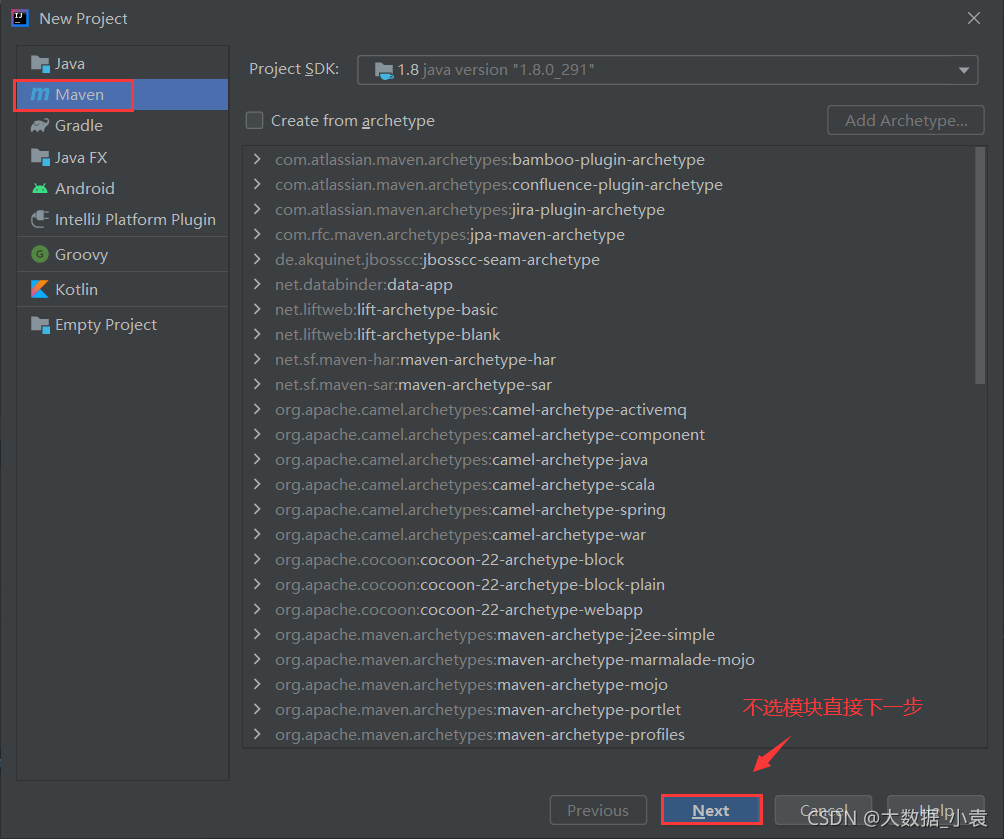
Task: Expand maven-archetype-har entry
Action: pos(257,359)
